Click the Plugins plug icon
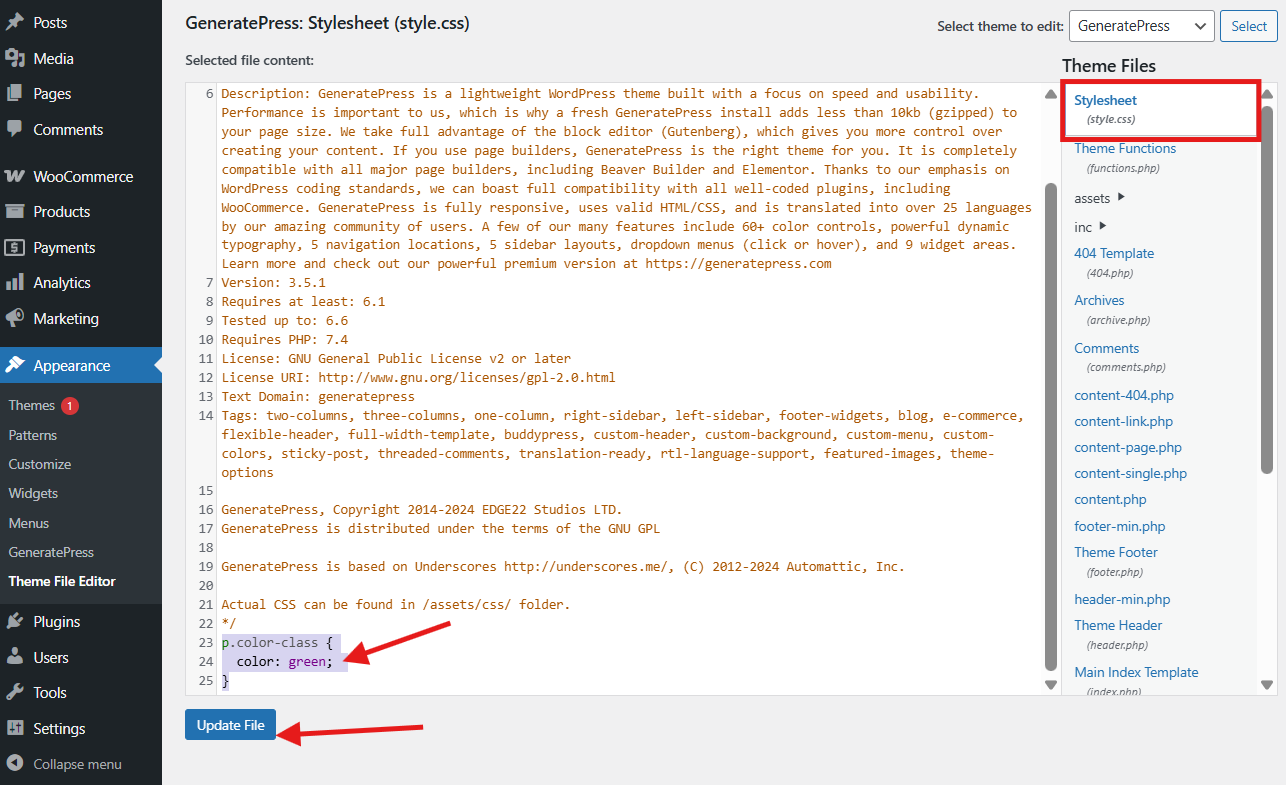Image resolution: width=1286 pixels, height=785 pixels. coord(15,621)
